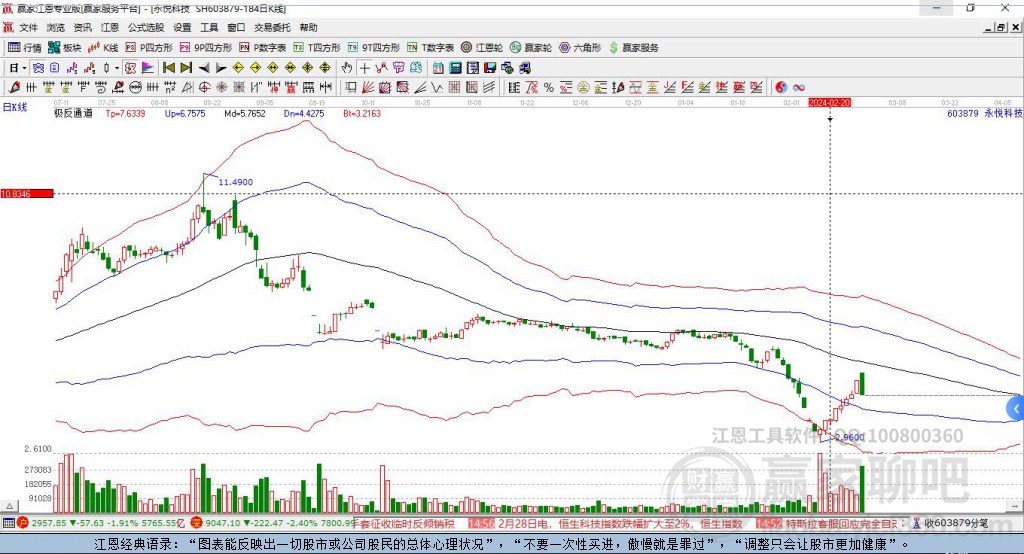The height and width of the screenshot is (554, 1024).
Task: Select the percent sign drawing tool
Action: point(549,88)
